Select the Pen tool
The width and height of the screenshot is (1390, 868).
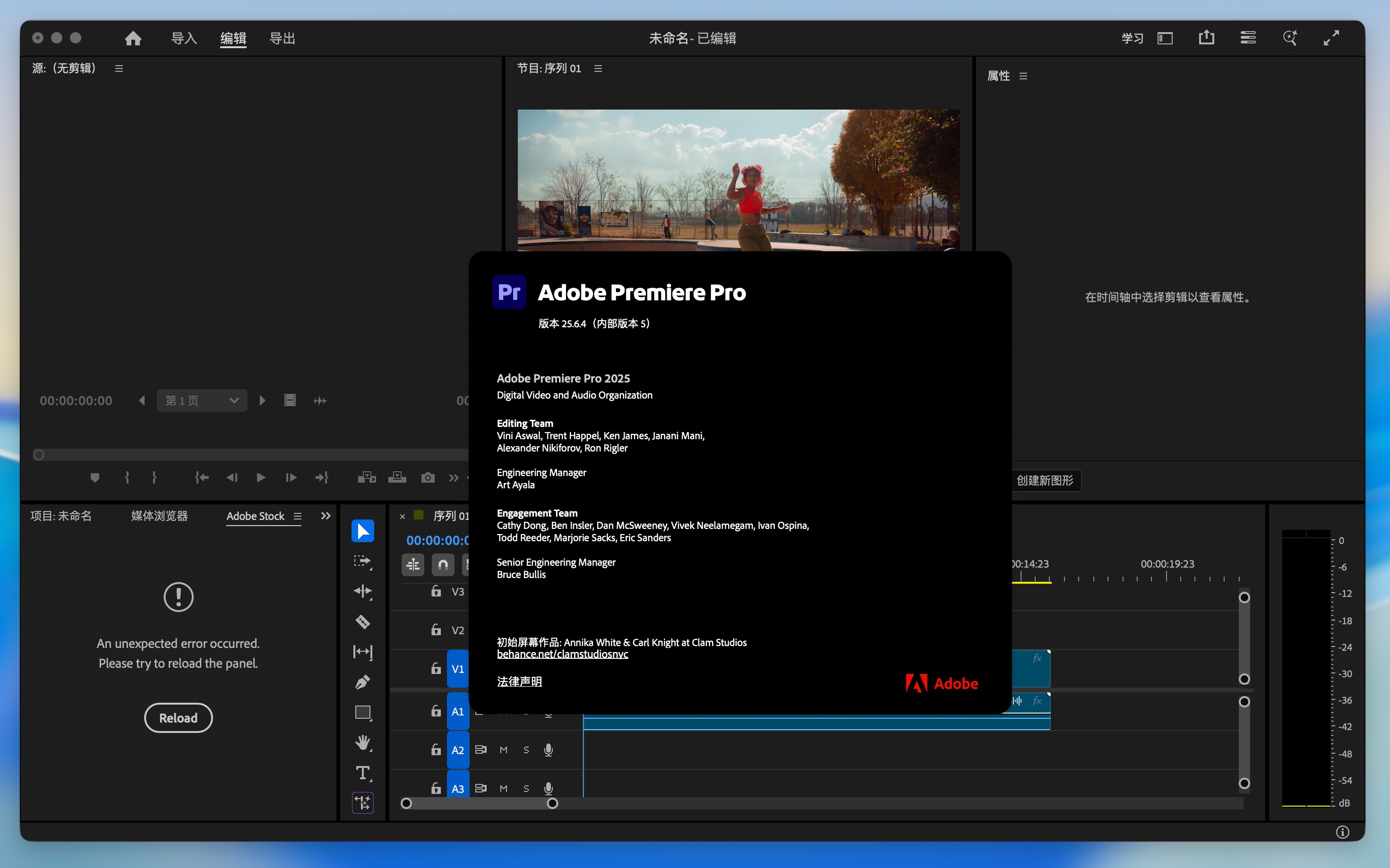pos(362,682)
